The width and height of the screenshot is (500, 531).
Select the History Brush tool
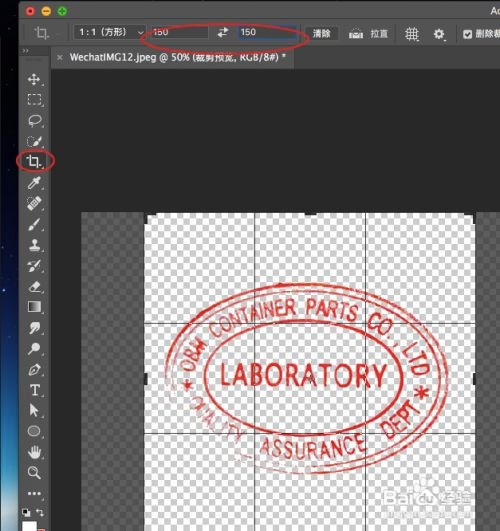coord(34,266)
